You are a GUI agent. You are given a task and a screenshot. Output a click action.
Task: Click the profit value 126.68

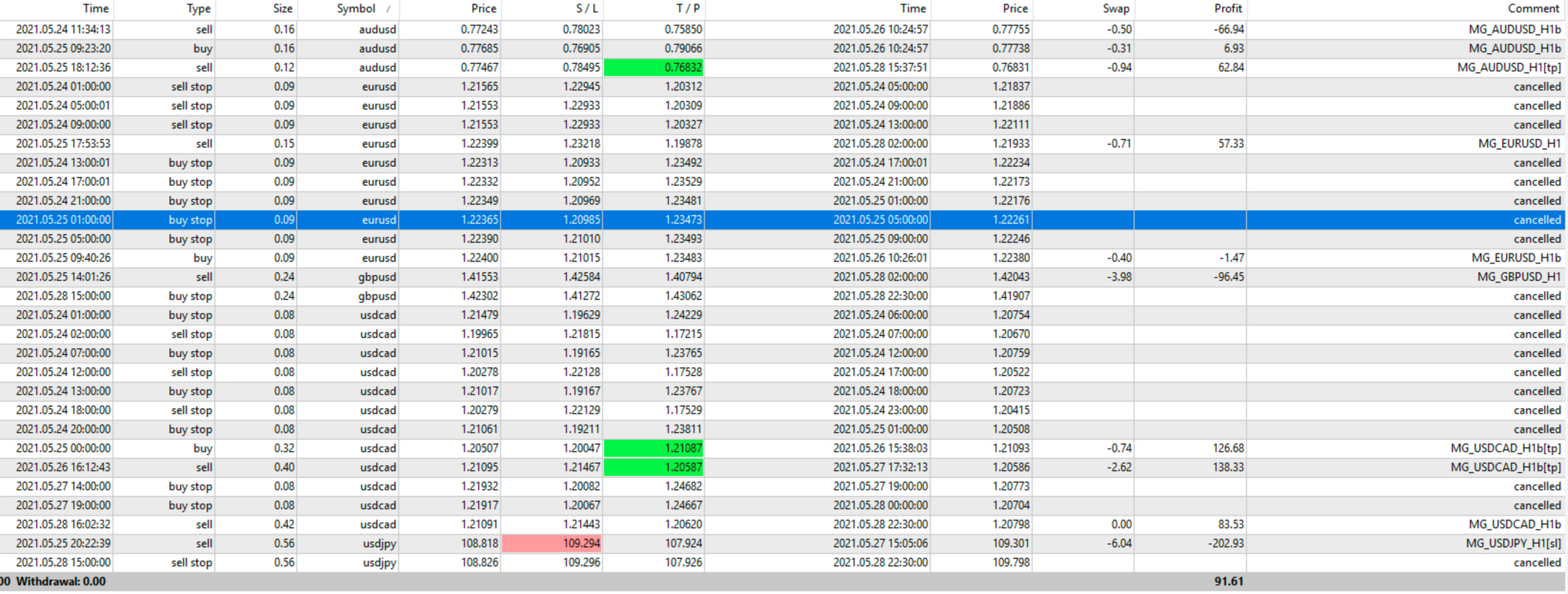[x=1228, y=448]
